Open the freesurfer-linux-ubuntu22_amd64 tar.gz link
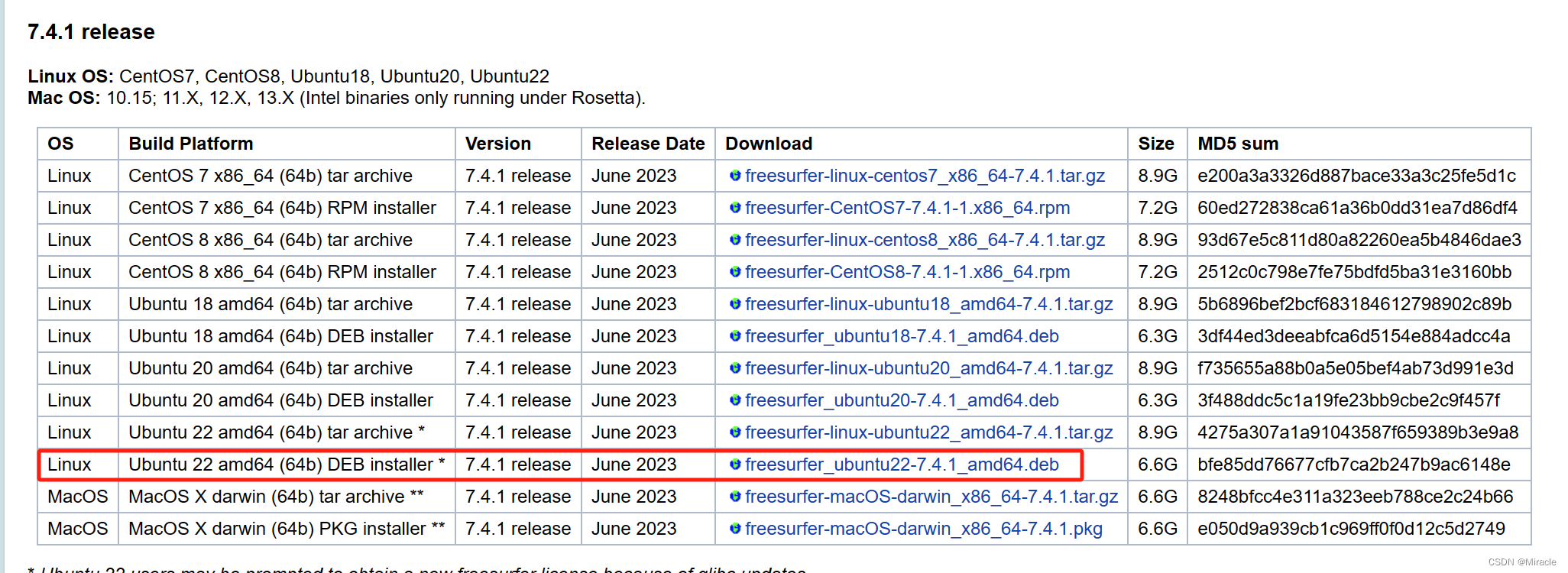 pyautogui.click(x=929, y=432)
